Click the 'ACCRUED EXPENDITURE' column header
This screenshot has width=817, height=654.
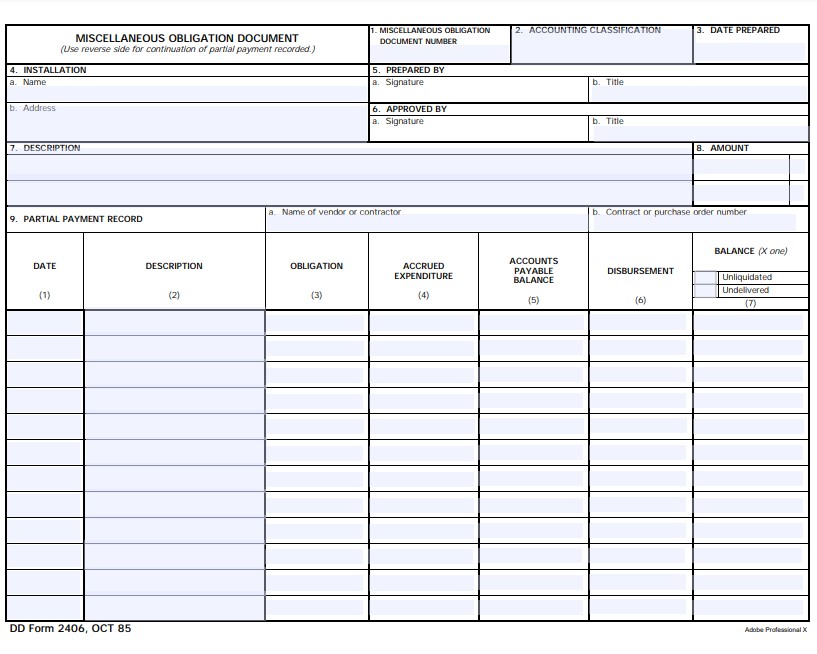coord(423,271)
